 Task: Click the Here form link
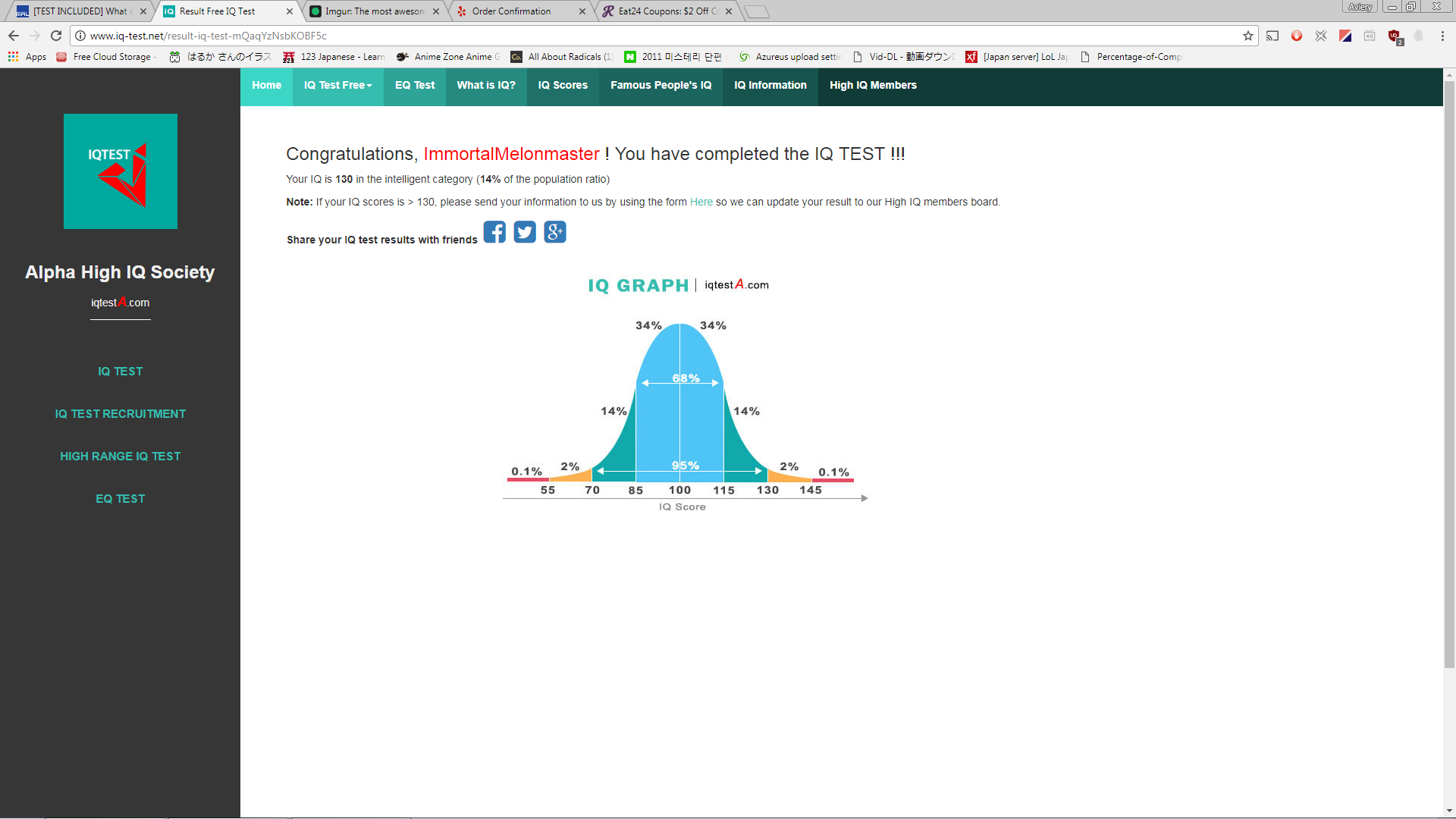701,202
